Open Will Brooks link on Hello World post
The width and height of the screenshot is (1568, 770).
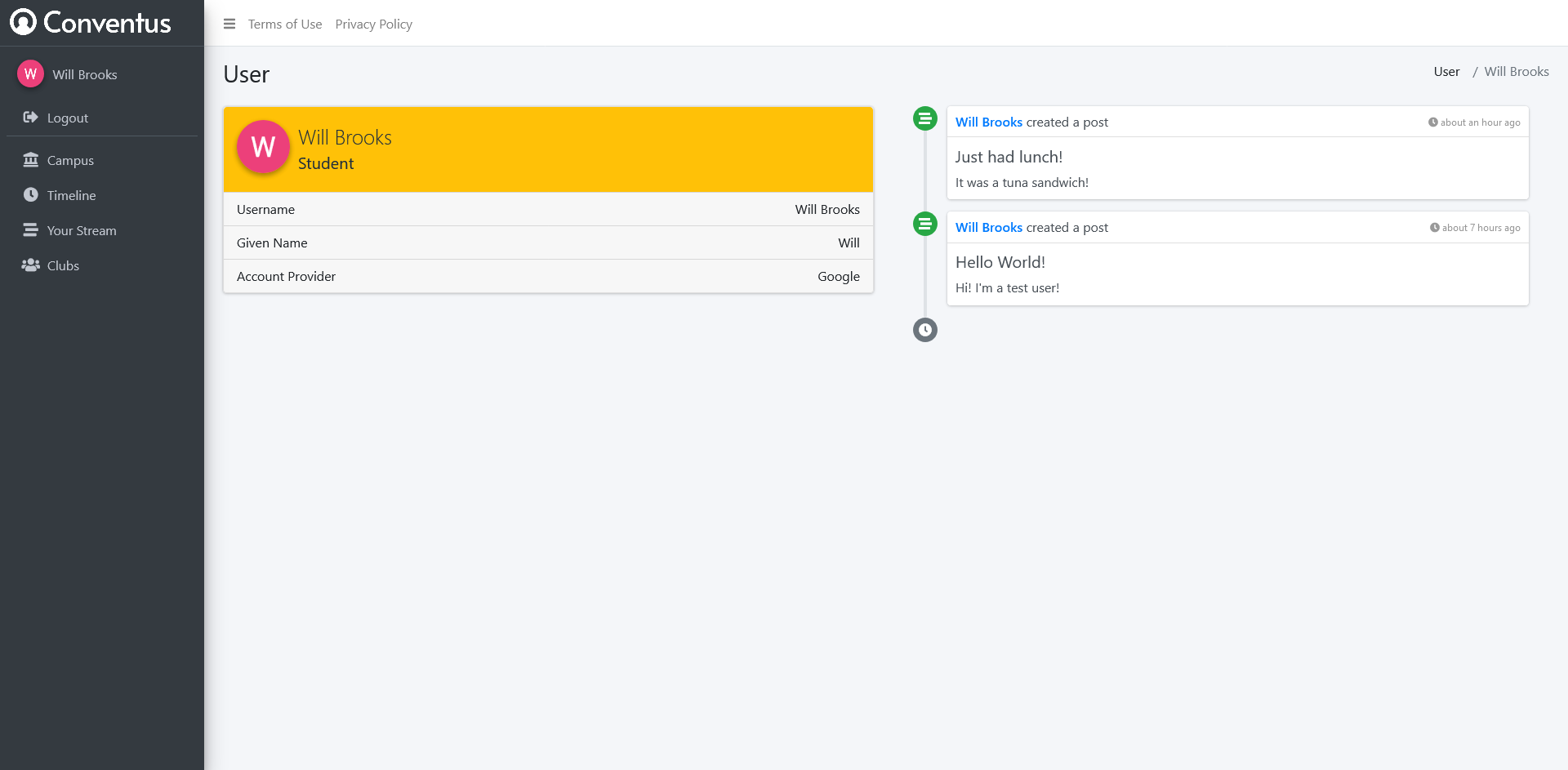[x=989, y=228]
